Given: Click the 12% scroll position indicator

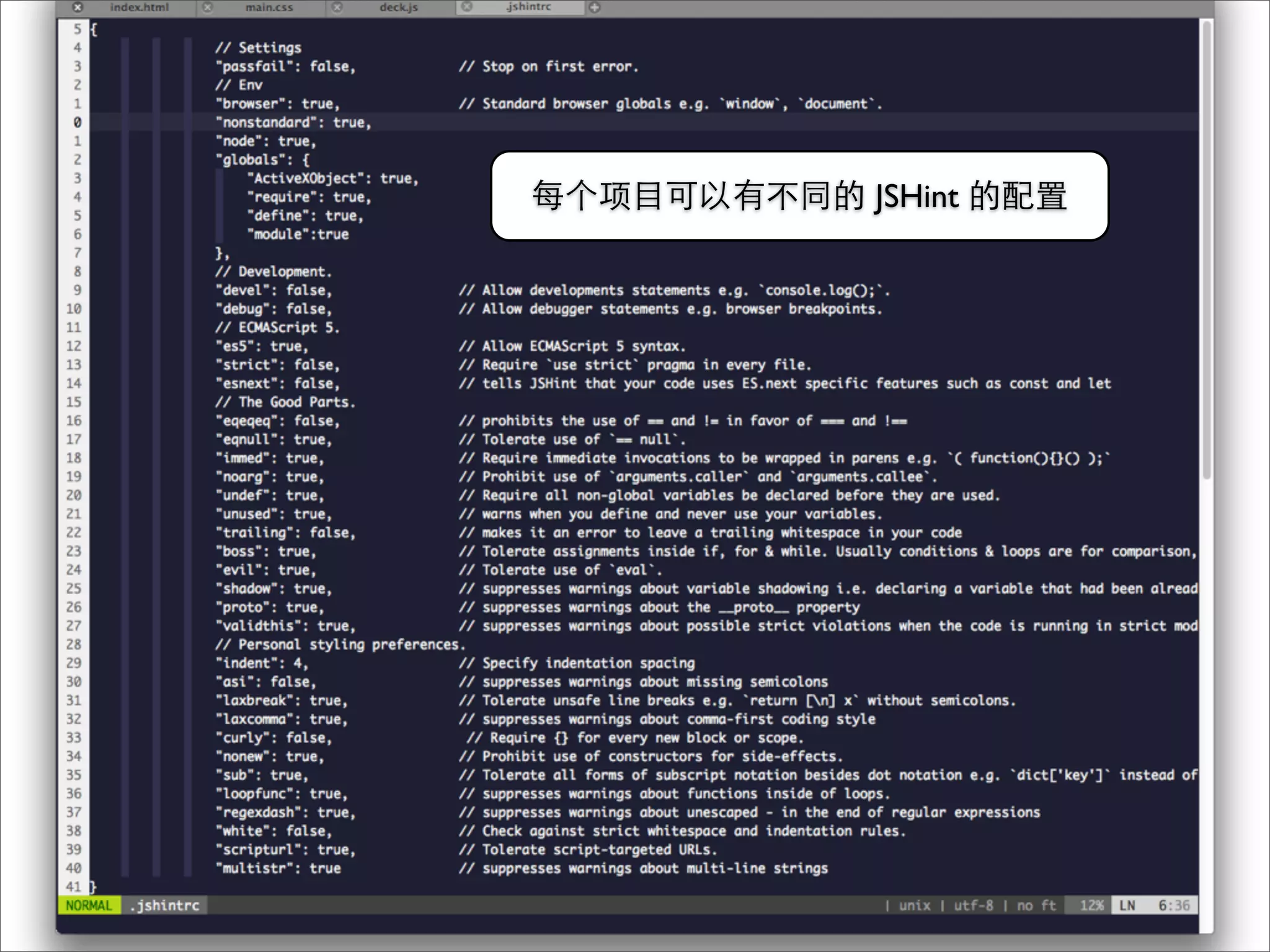Looking at the screenshot, I should (x=1091, y=906).
